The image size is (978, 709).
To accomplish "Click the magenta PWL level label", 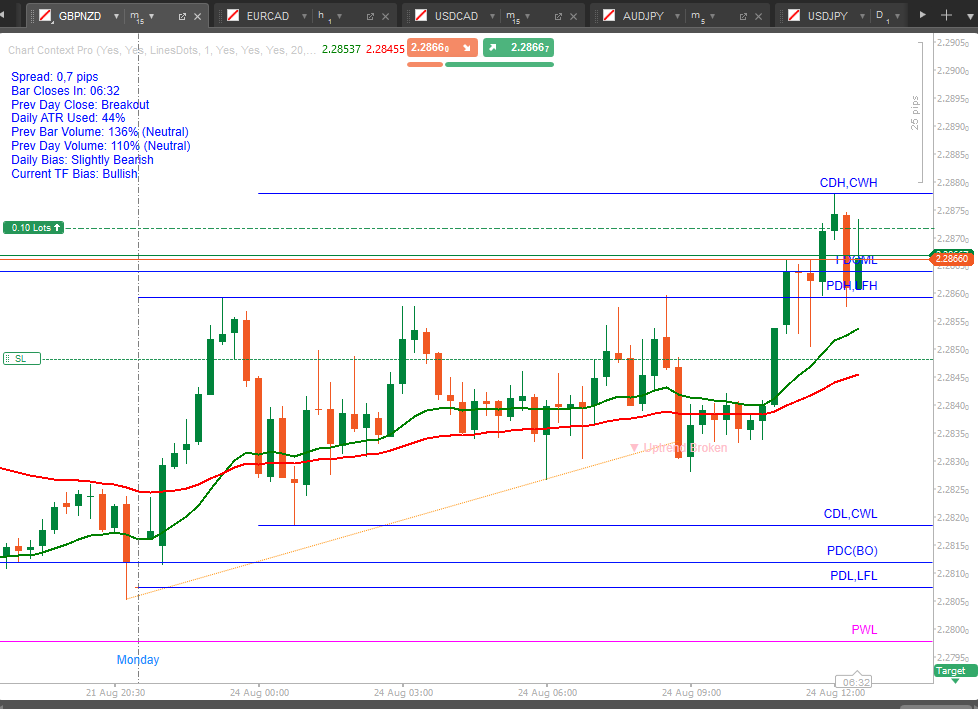I will point(864,630).
